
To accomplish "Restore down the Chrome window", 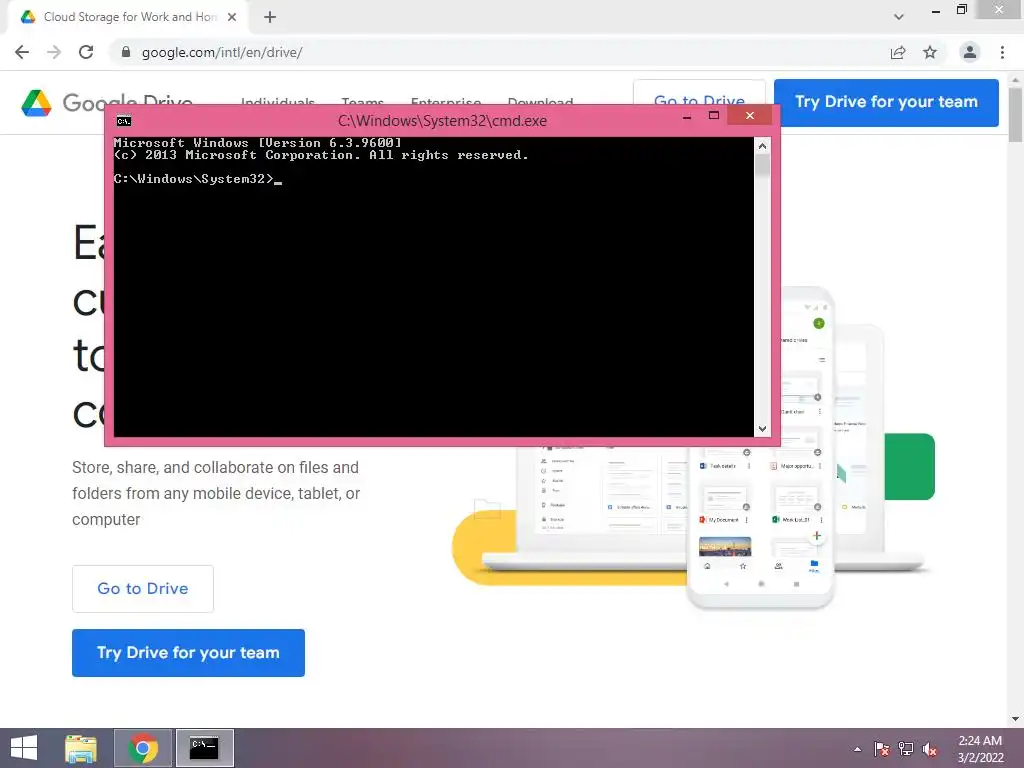I will [961, 10].
